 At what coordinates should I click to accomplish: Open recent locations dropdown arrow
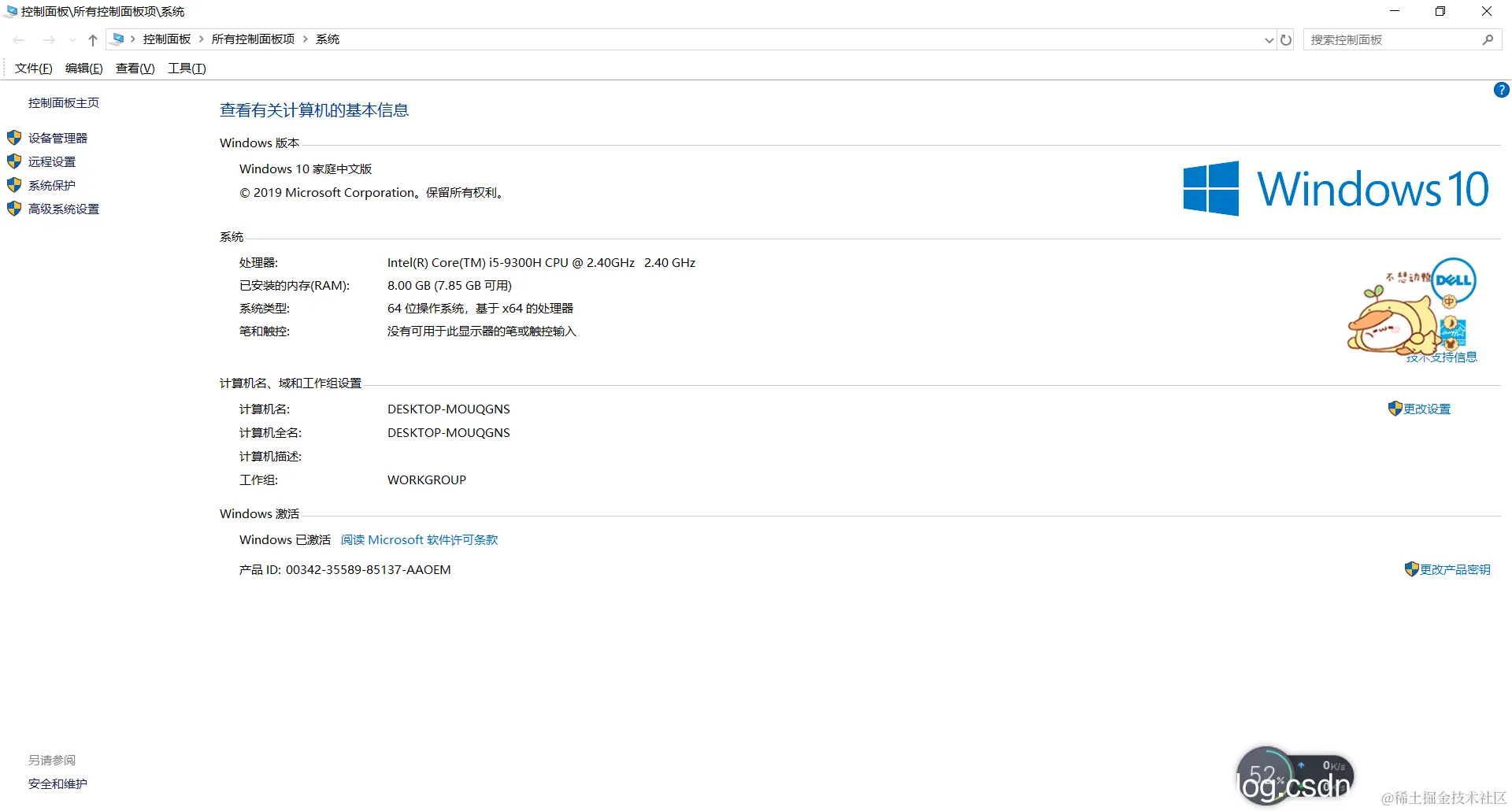point(72,40)
